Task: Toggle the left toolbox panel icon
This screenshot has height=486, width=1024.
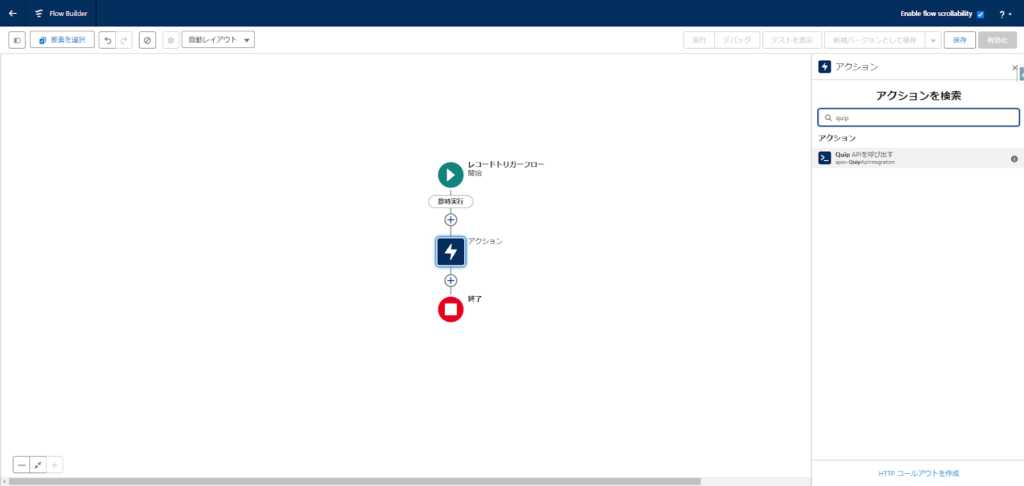Action: pyautogui.click(x=17, y=40)
